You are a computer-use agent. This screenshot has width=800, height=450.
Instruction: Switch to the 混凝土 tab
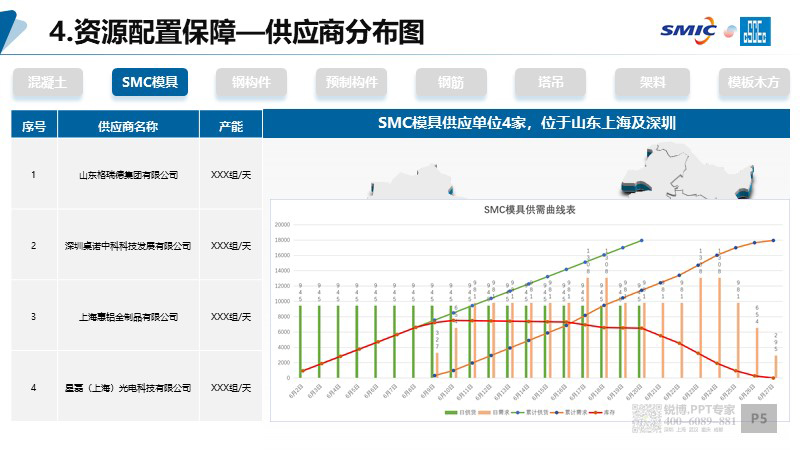(x=49, y=82)
